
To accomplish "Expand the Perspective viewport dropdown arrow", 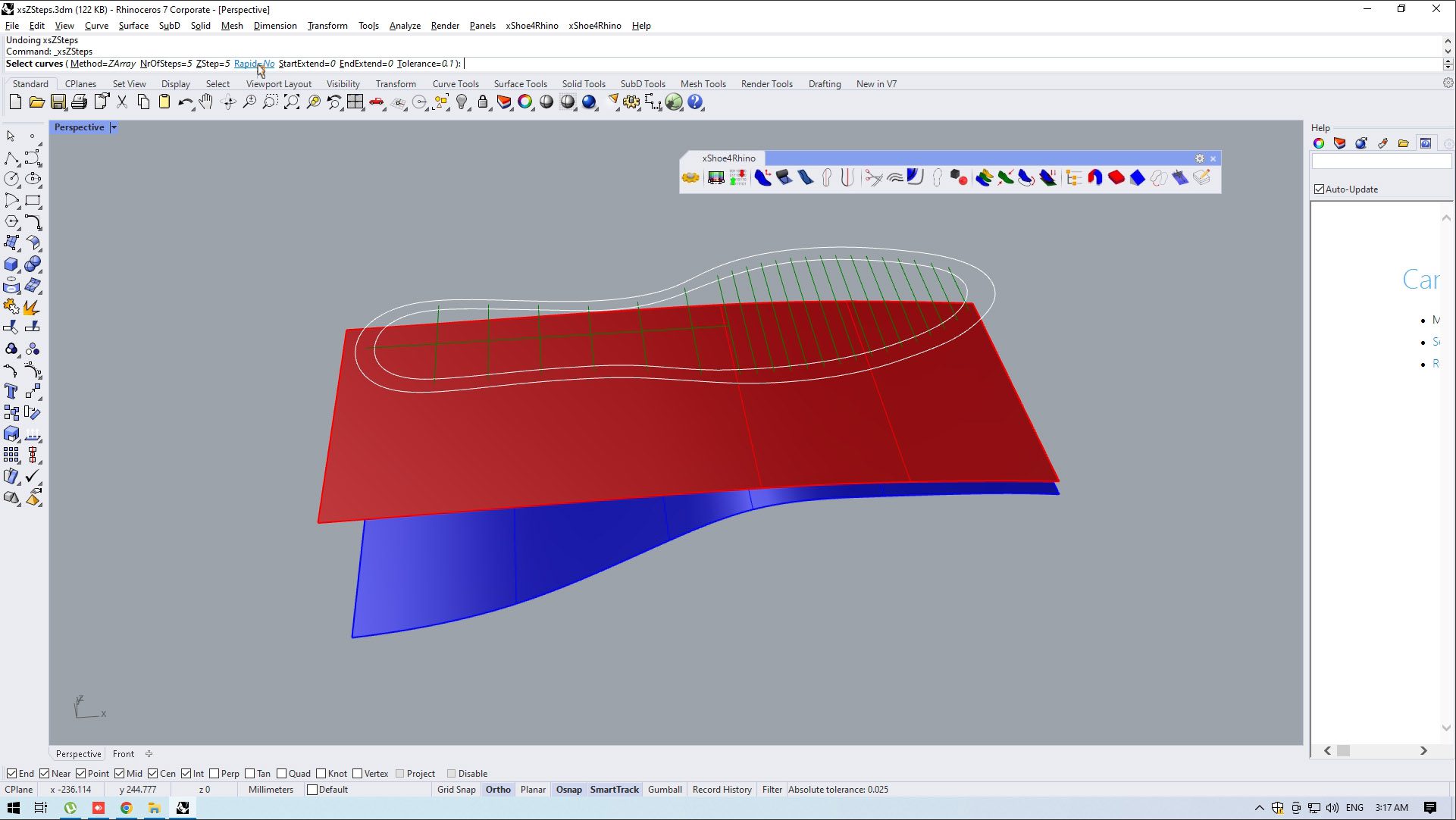I will (114, 127).
